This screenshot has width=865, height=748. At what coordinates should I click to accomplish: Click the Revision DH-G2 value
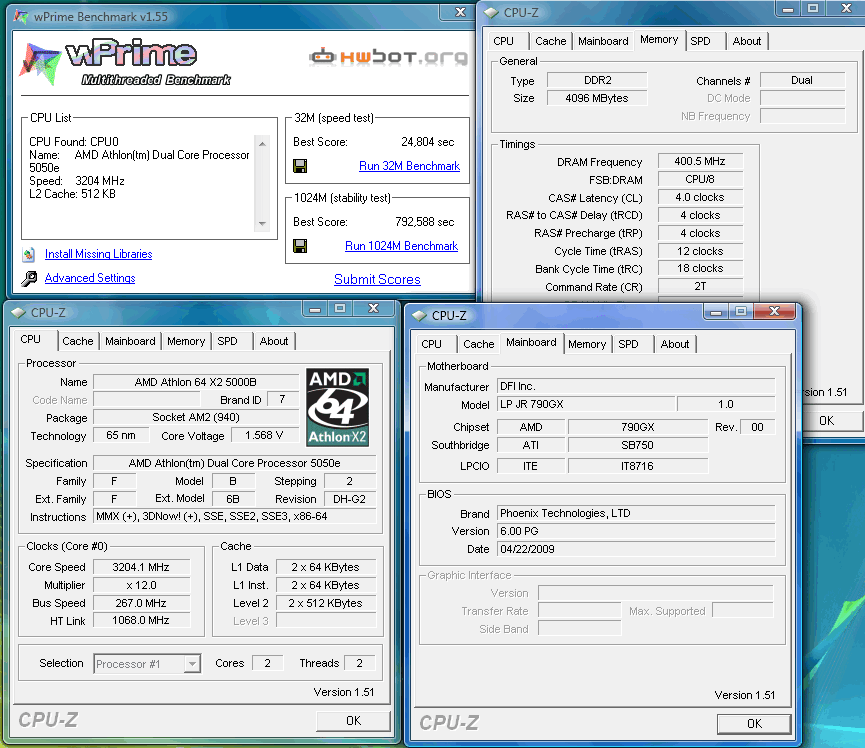[350, 499]
